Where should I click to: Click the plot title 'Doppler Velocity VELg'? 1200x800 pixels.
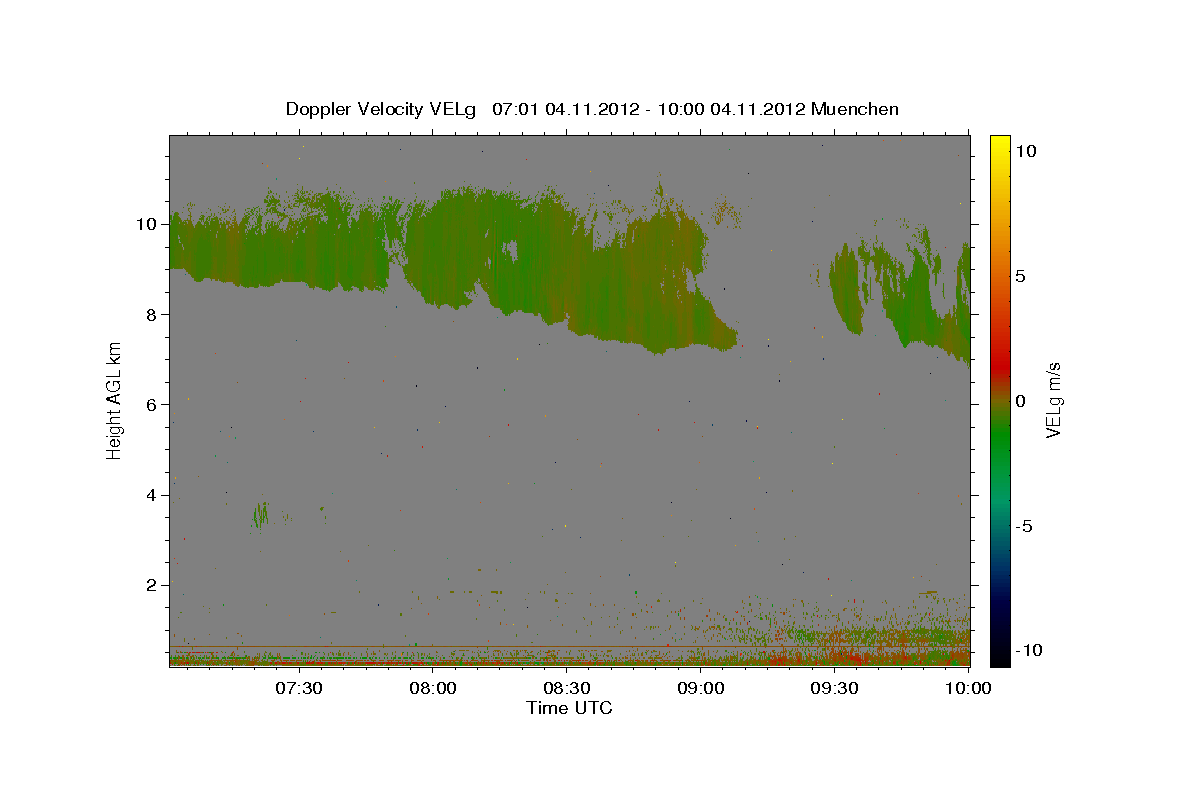[383, 109]
